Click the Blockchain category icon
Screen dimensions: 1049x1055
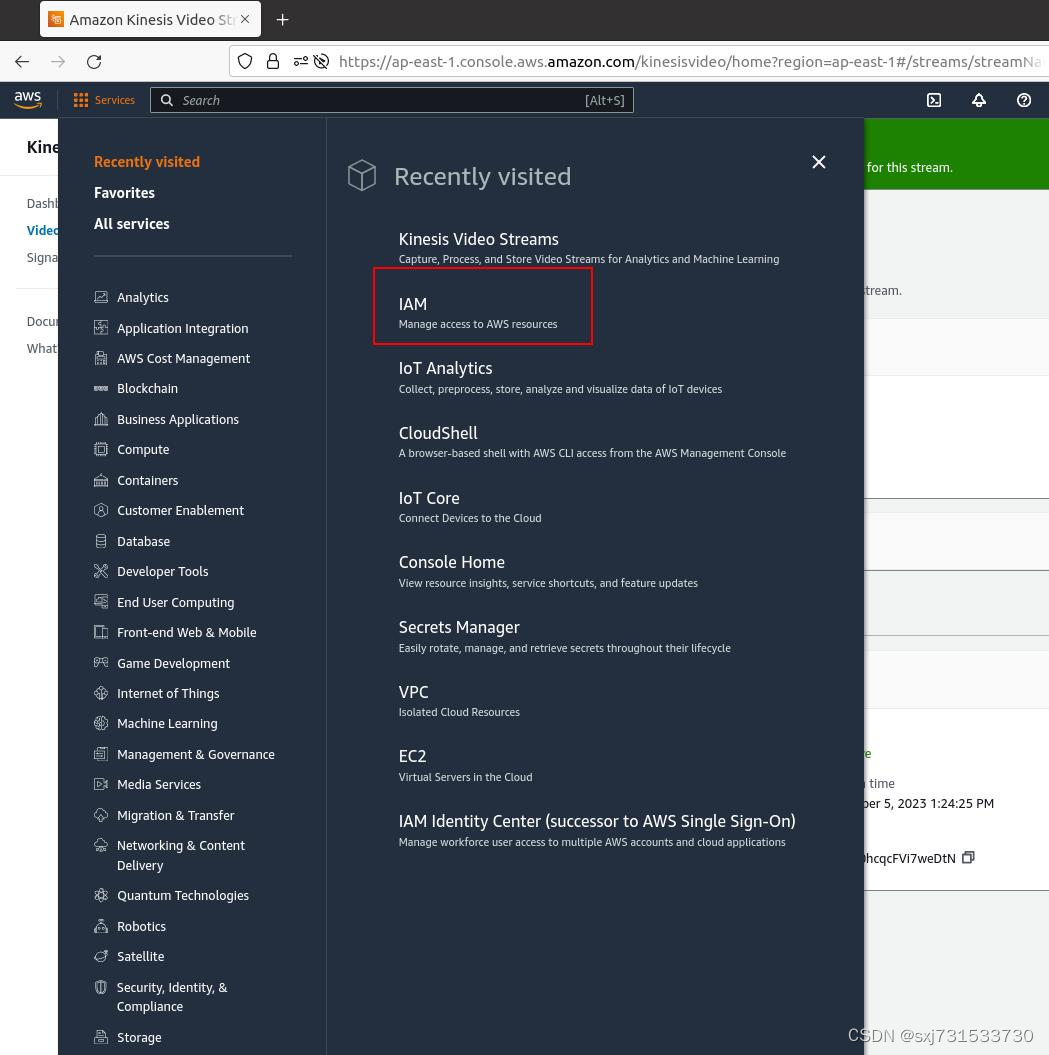[x=101, y=388]
